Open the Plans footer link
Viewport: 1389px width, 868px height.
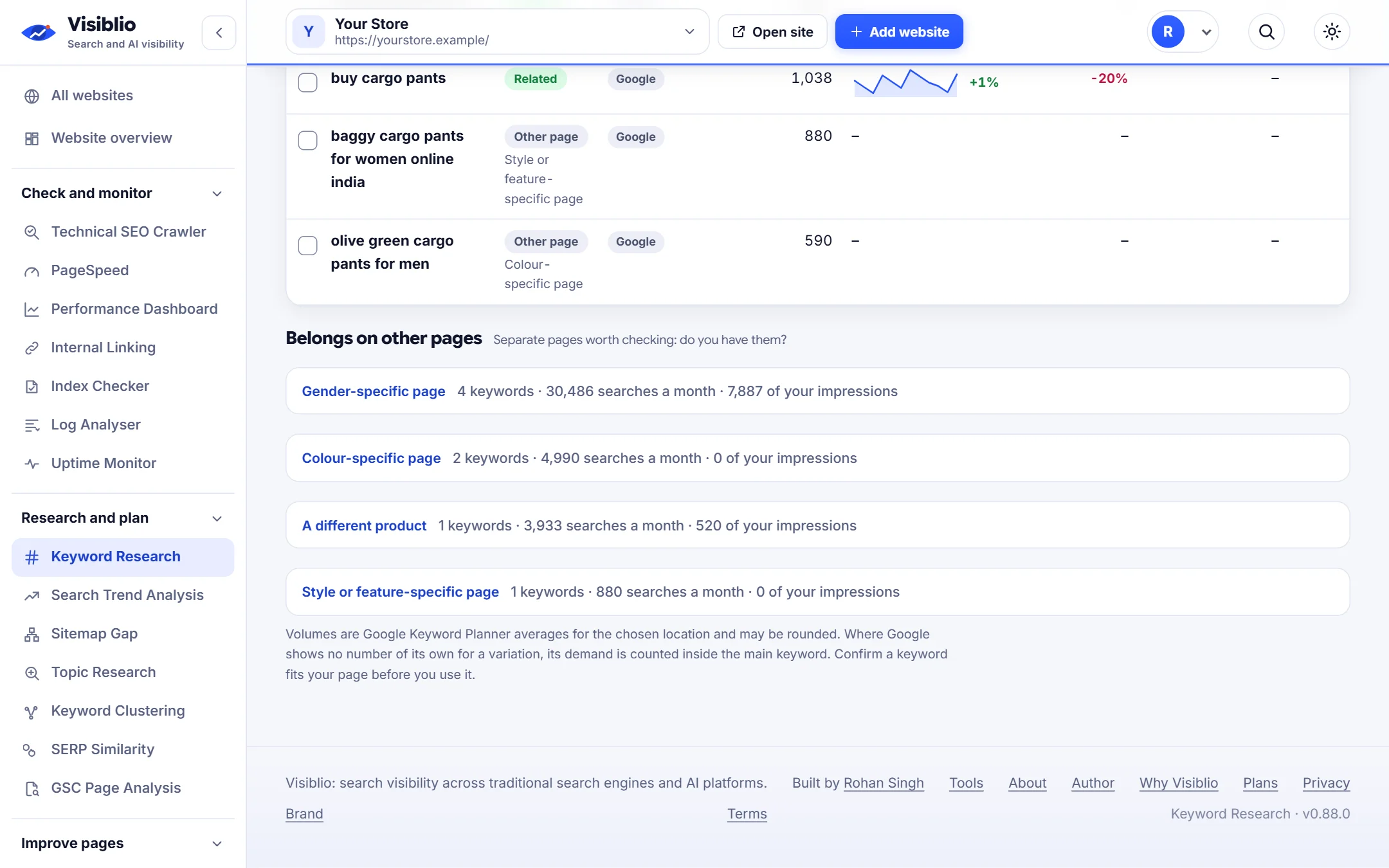click(x=1260, y=783)
